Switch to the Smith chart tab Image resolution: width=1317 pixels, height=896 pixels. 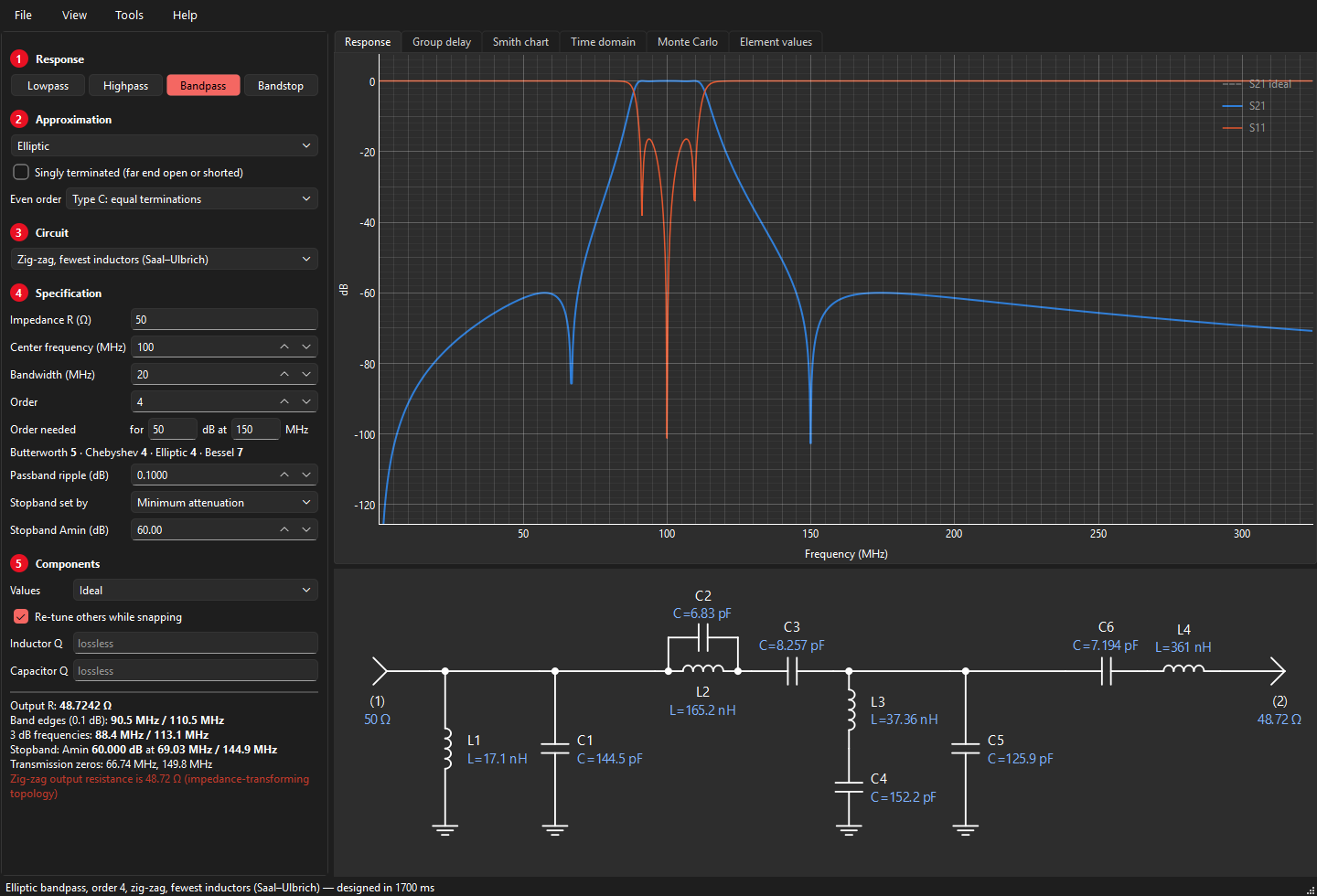tap(520, 42)
